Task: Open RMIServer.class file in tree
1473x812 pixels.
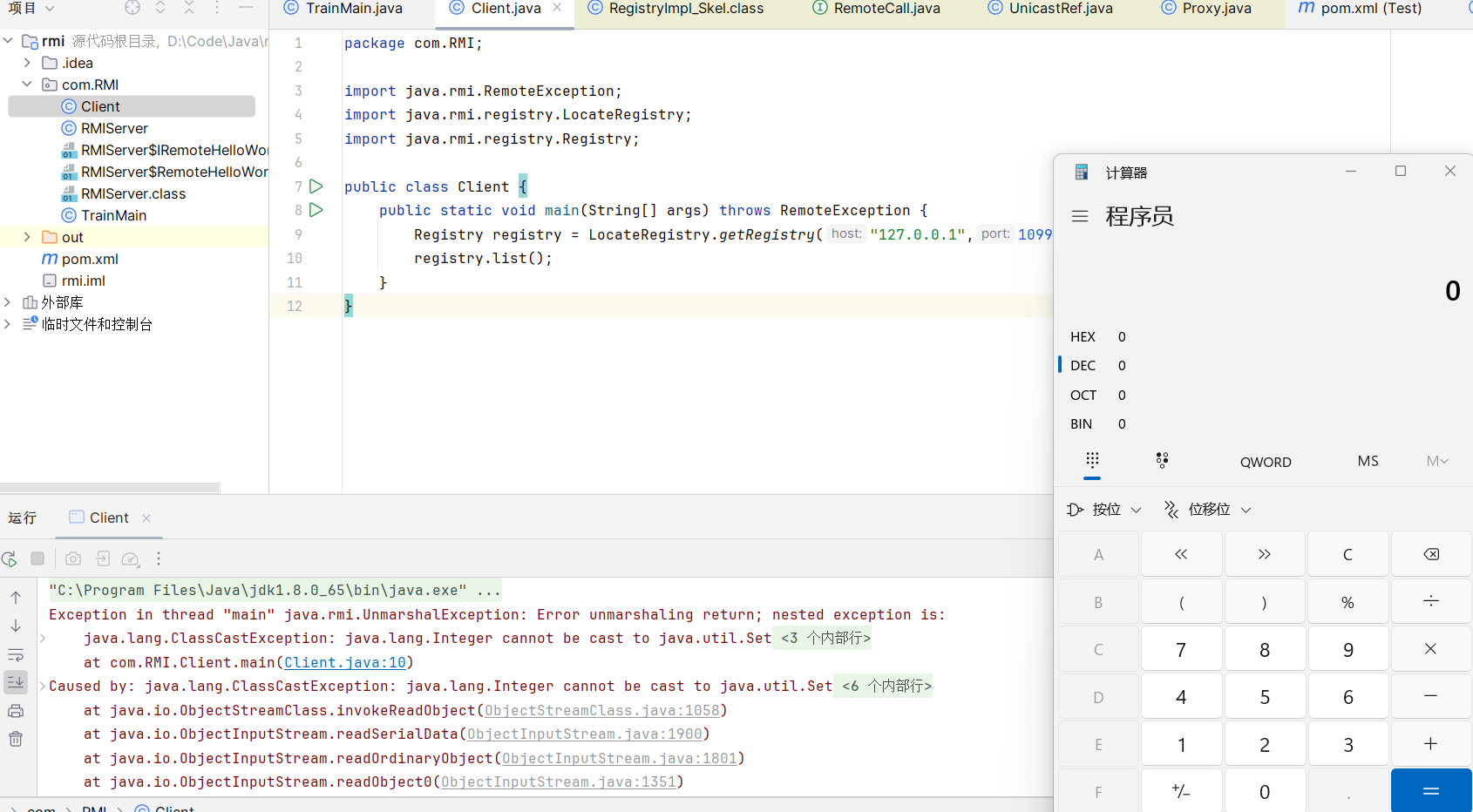Action: 123,193
